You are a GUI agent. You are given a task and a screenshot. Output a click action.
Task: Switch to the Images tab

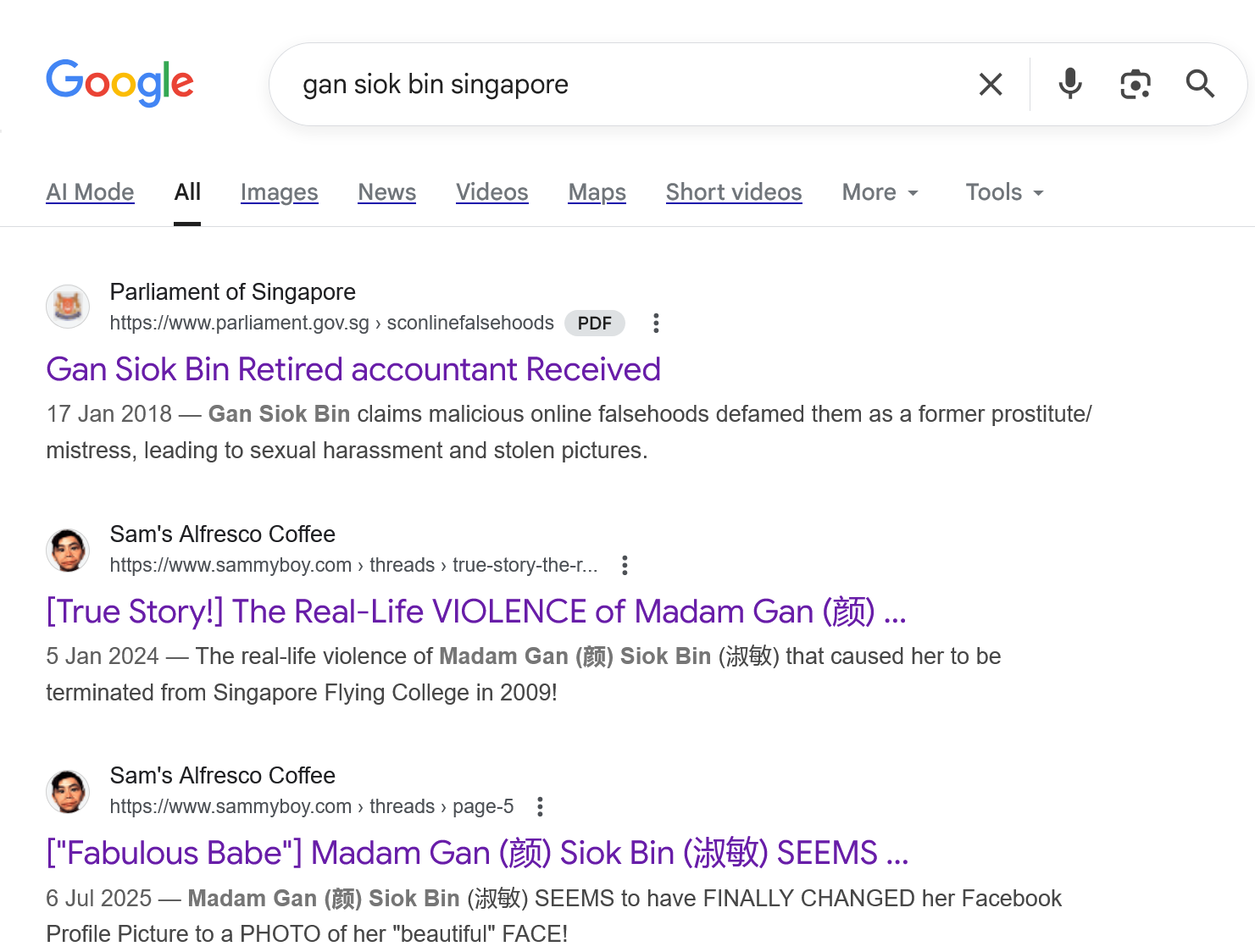(x=279, y=192)
